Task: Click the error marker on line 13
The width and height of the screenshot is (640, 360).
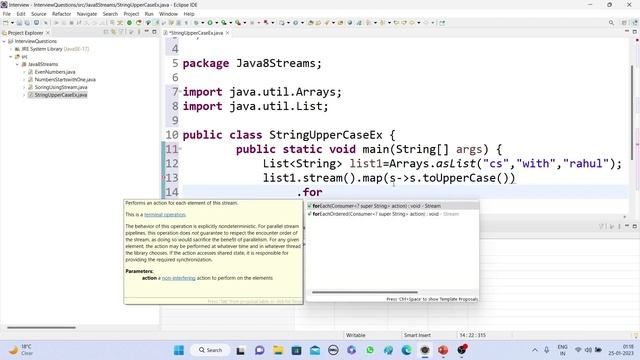Action: point(164,178)
